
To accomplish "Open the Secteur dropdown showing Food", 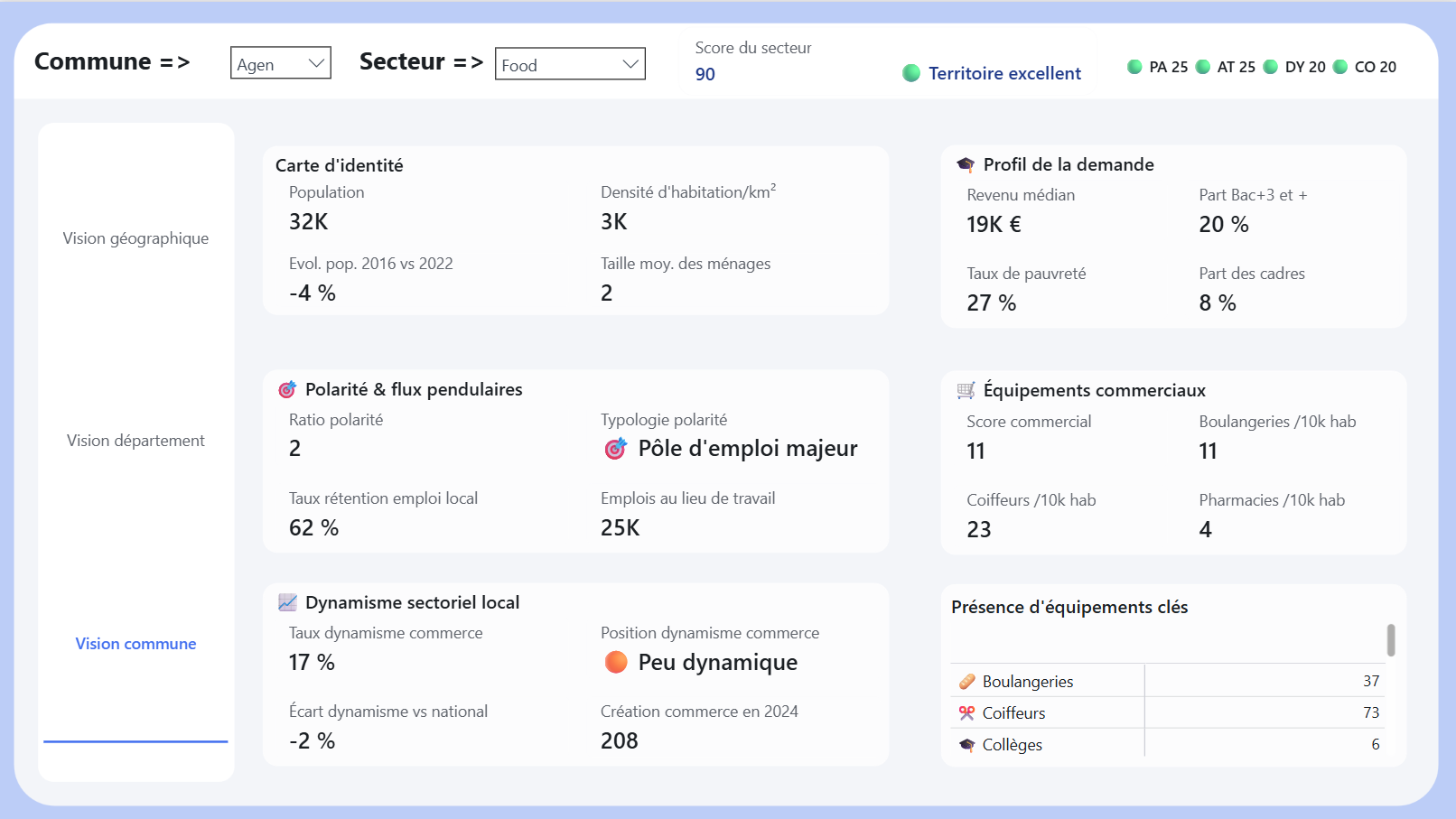I will (569, 64).
